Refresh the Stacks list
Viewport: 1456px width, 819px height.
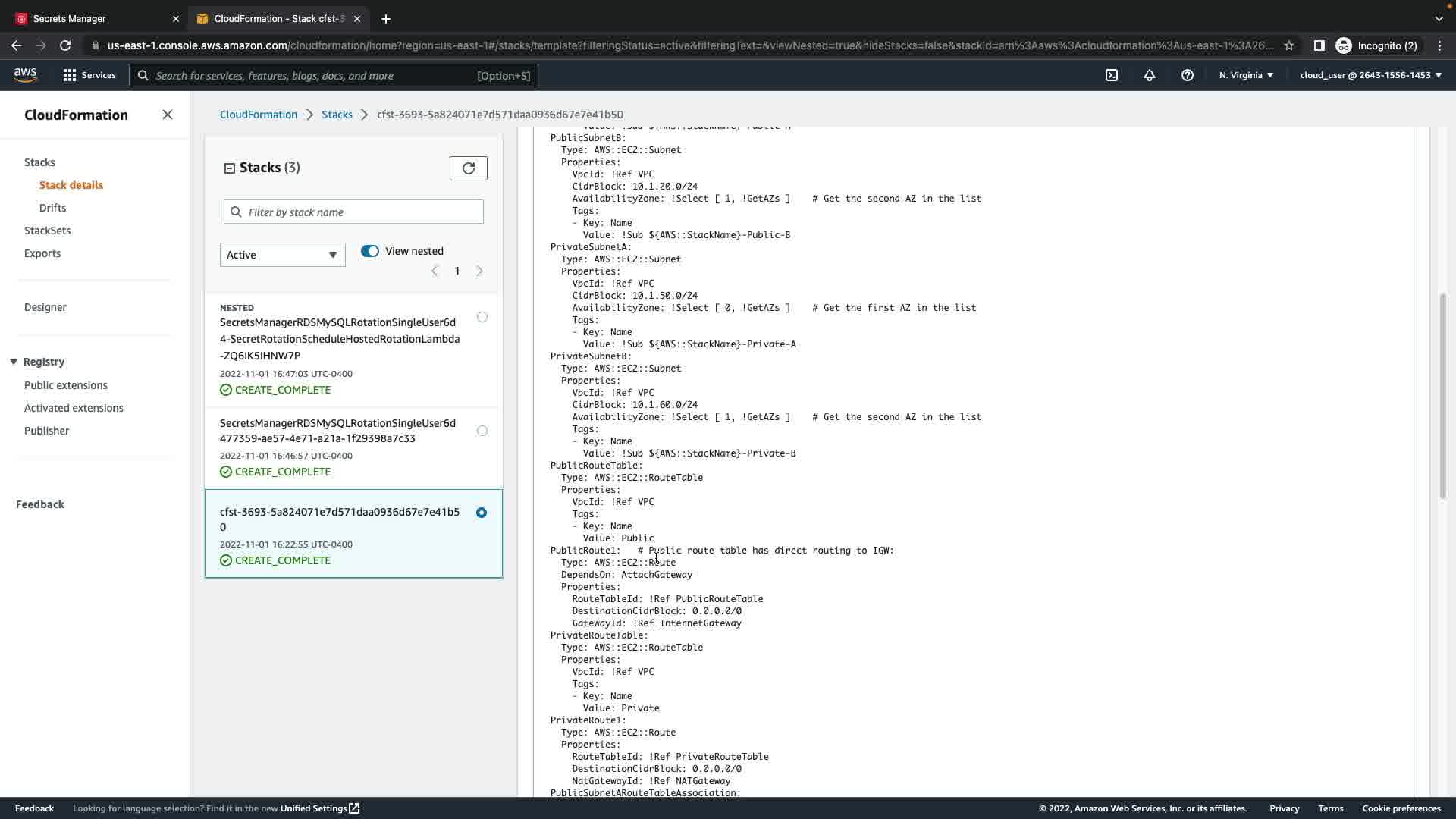point(468,168)
